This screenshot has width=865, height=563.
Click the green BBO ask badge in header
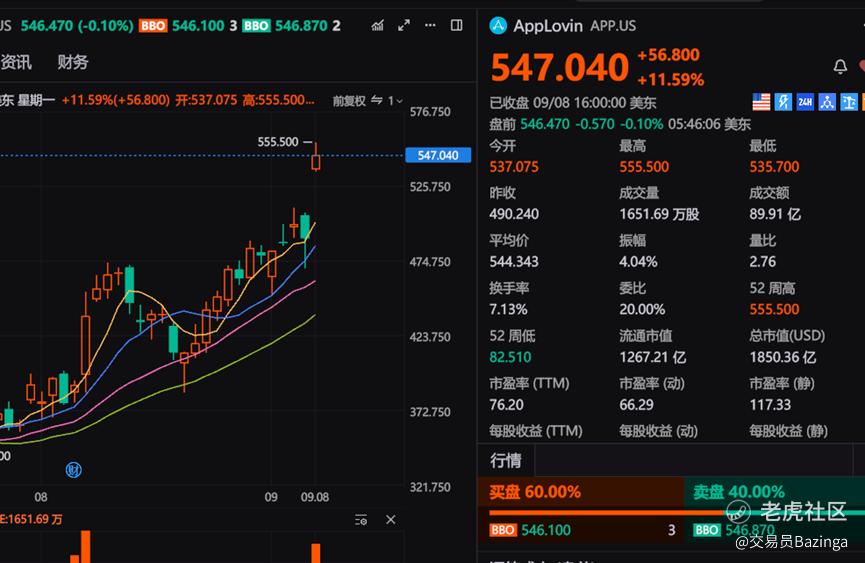(x=256, y=26)
